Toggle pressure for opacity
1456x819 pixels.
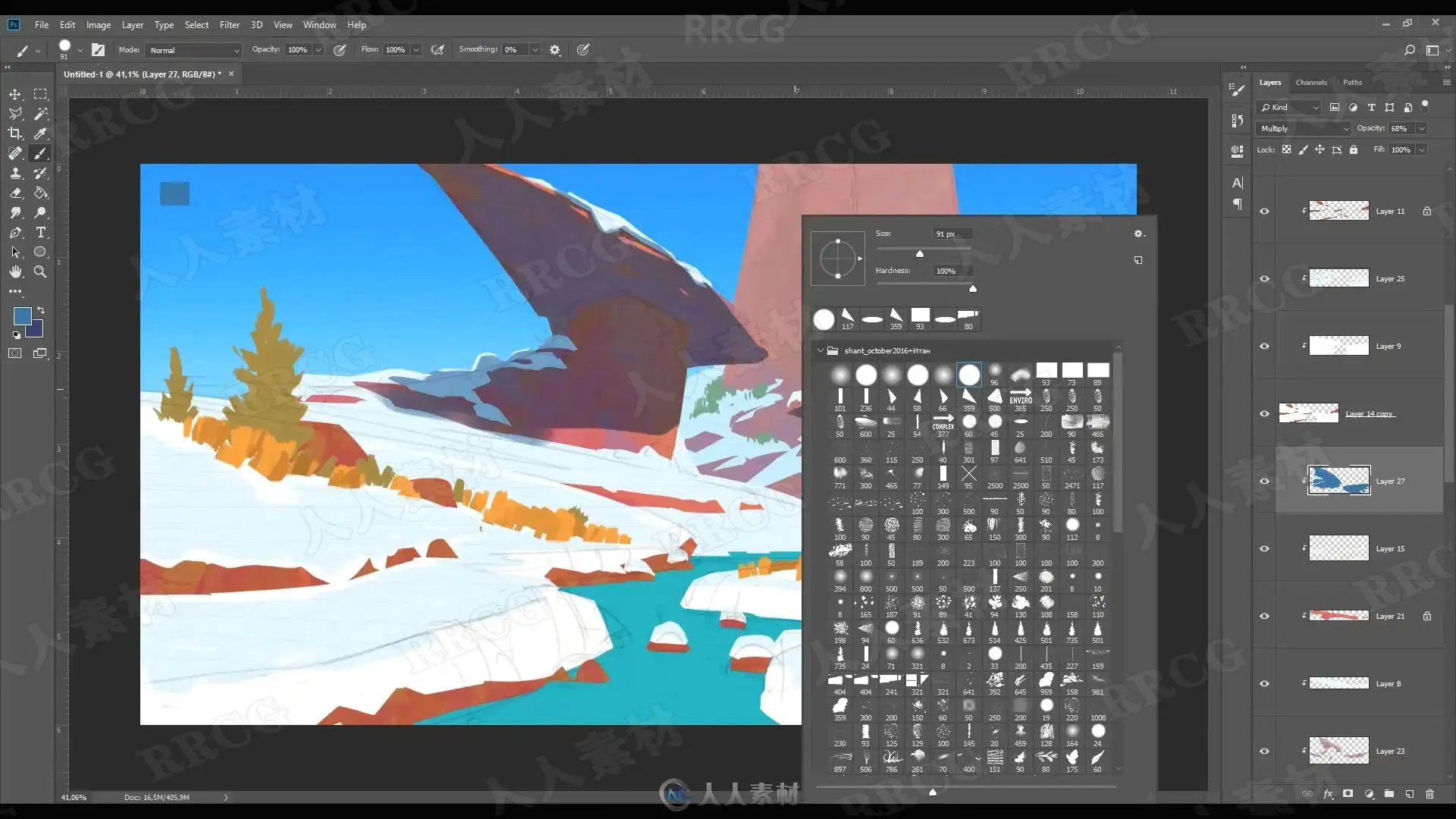pos(340,50)
